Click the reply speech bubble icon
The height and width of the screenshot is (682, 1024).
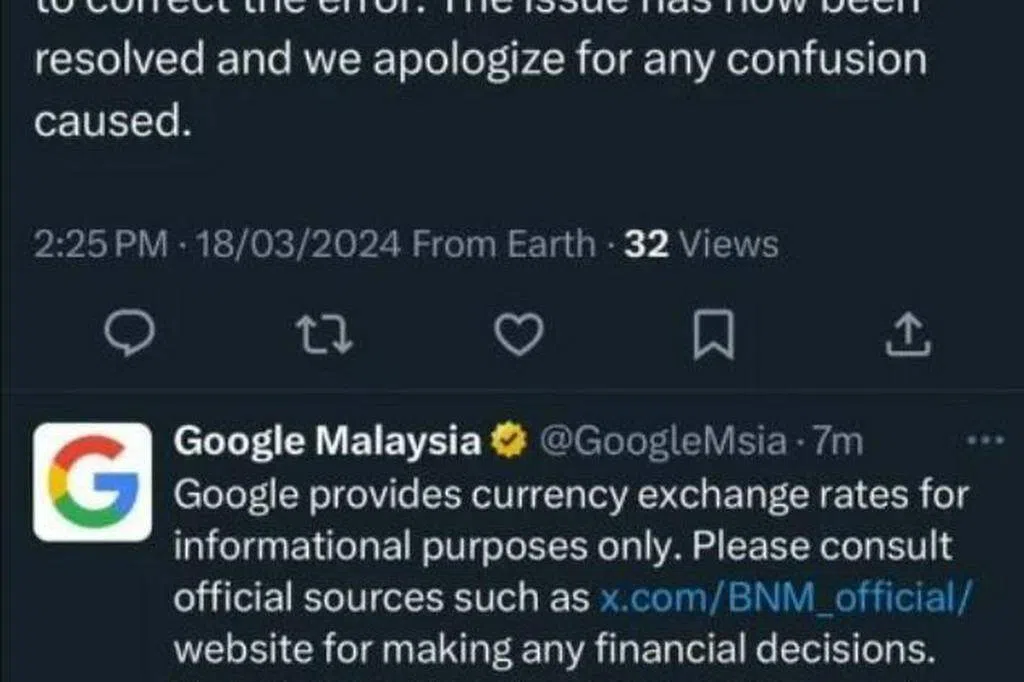(130, 334)
